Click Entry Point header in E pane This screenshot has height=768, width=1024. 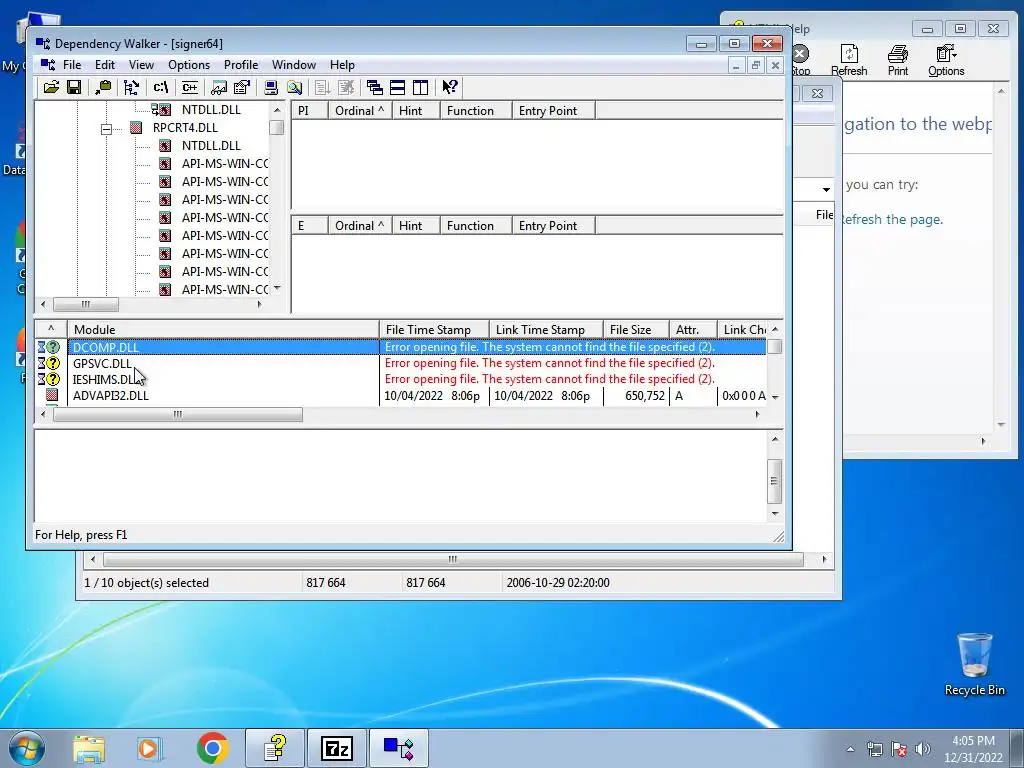coord(554,226)
